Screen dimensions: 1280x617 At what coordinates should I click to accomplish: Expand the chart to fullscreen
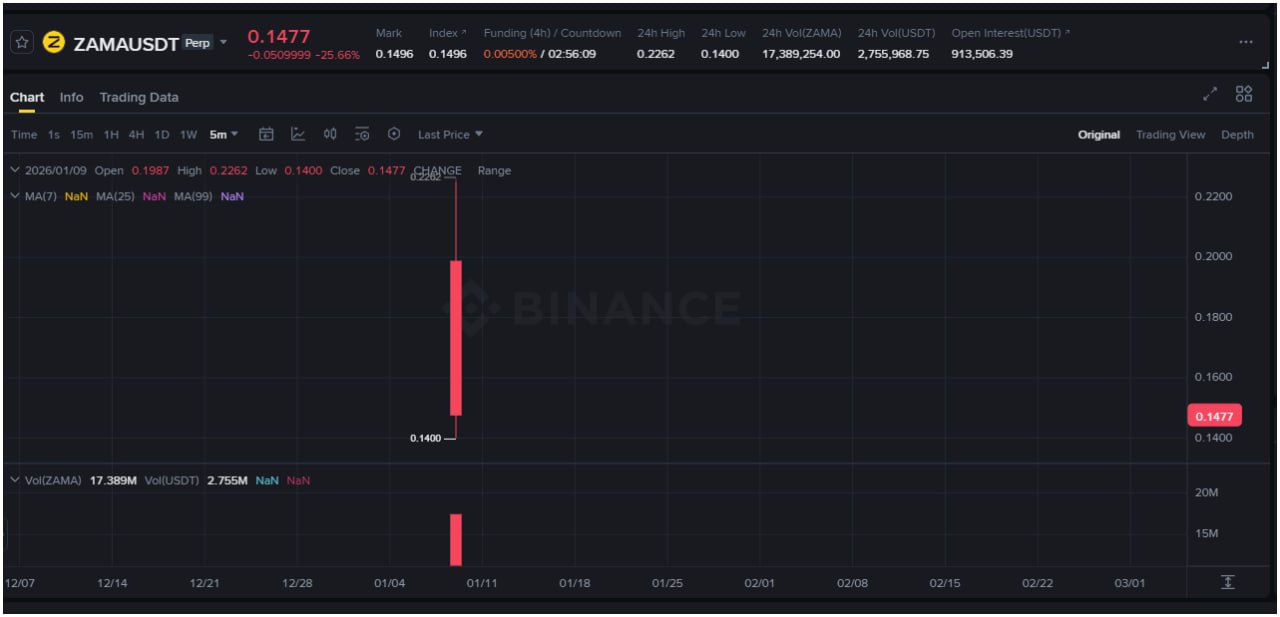pyautogui.click(x=1210, y=95)
